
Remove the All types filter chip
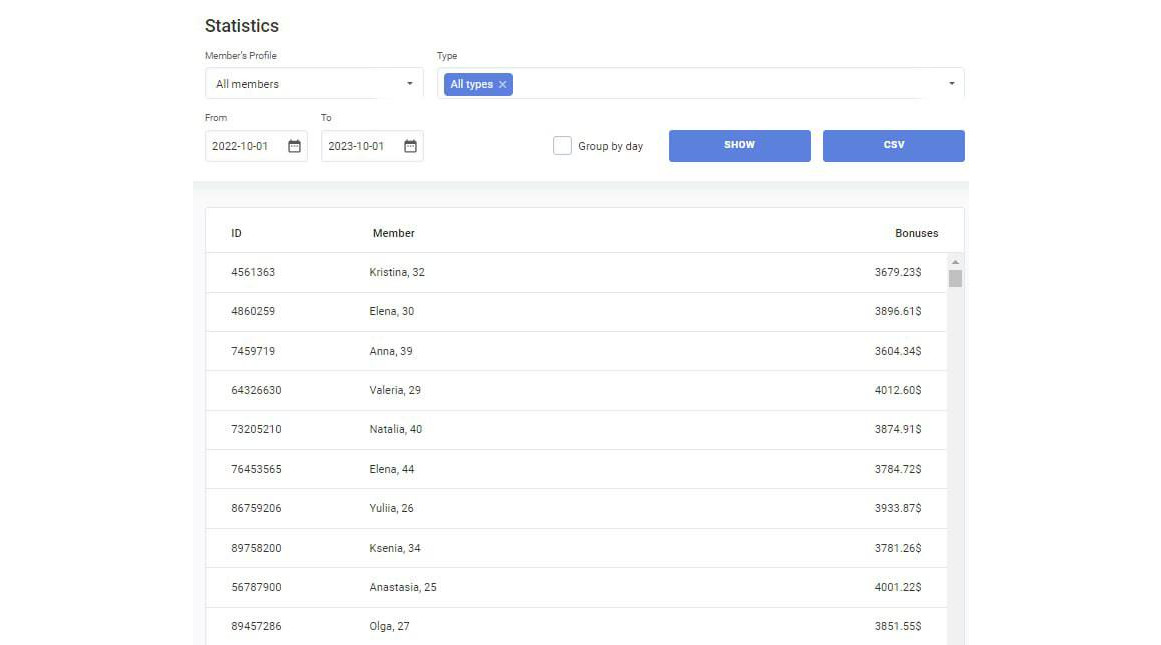pyautogui.click(x=503, y=85)
